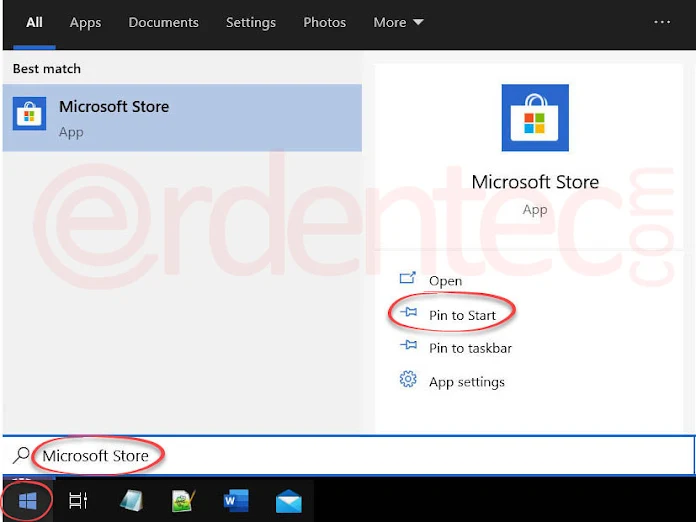
Task: Switch to the Settings tab
Action: (251, 22)
